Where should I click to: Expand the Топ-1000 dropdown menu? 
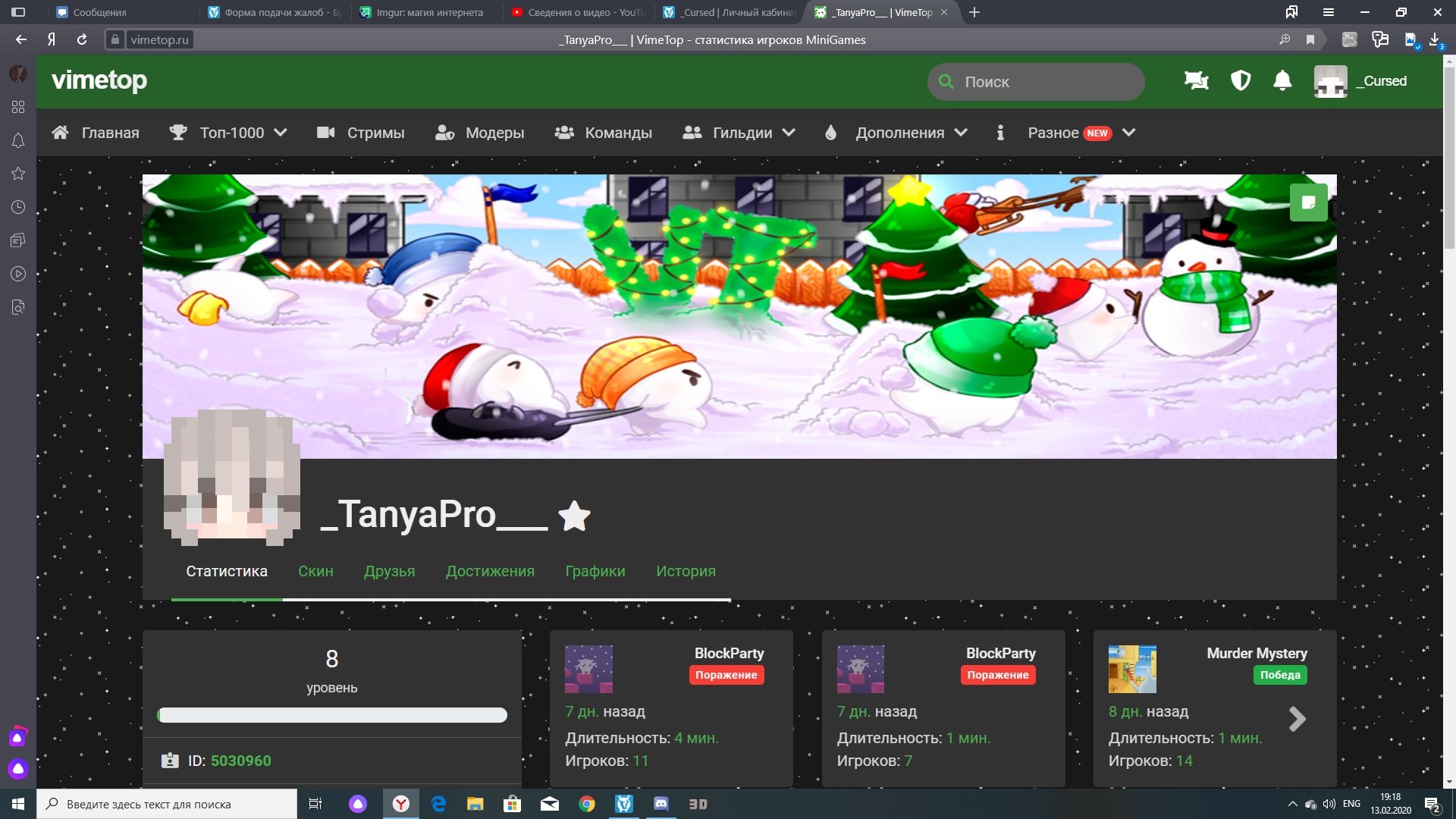(x=228, y=133)
